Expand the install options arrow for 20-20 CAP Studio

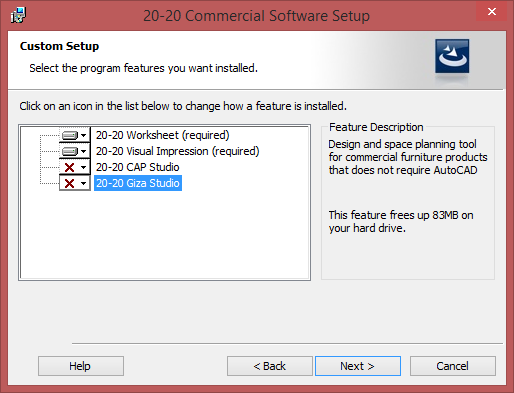[x=83, y=167]
